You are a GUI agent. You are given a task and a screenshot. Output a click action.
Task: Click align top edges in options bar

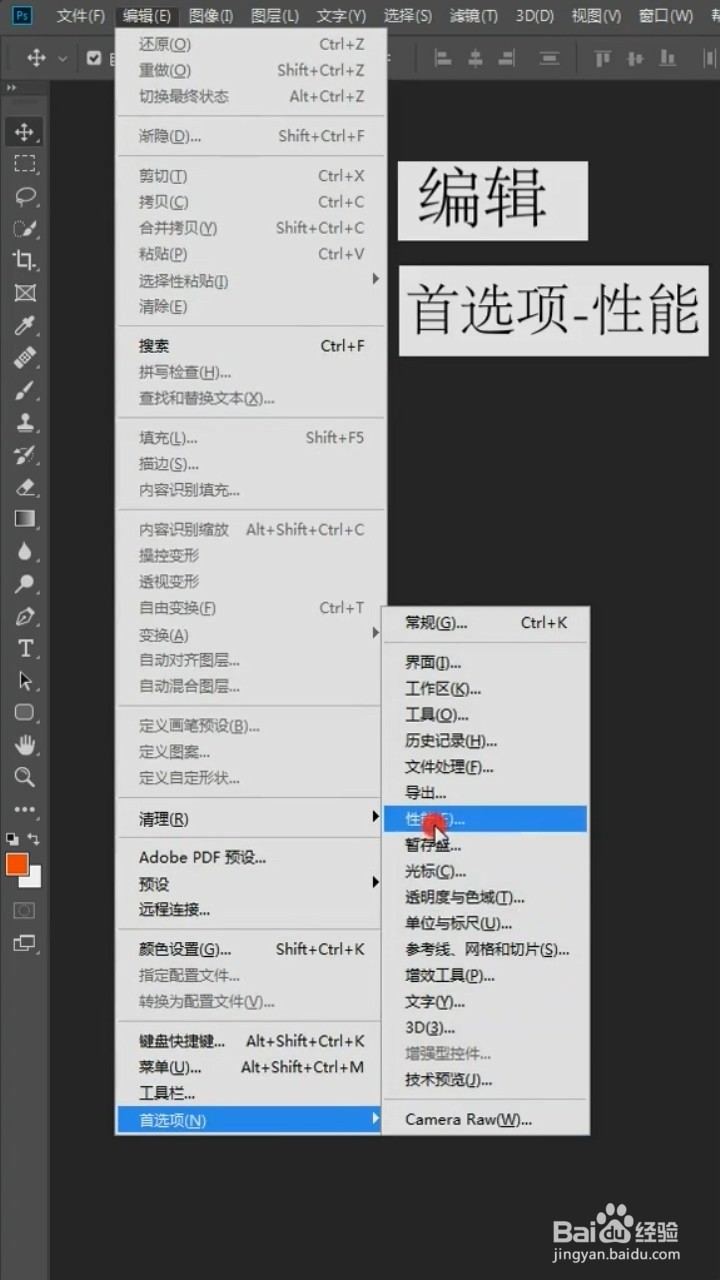pos(602,58)
